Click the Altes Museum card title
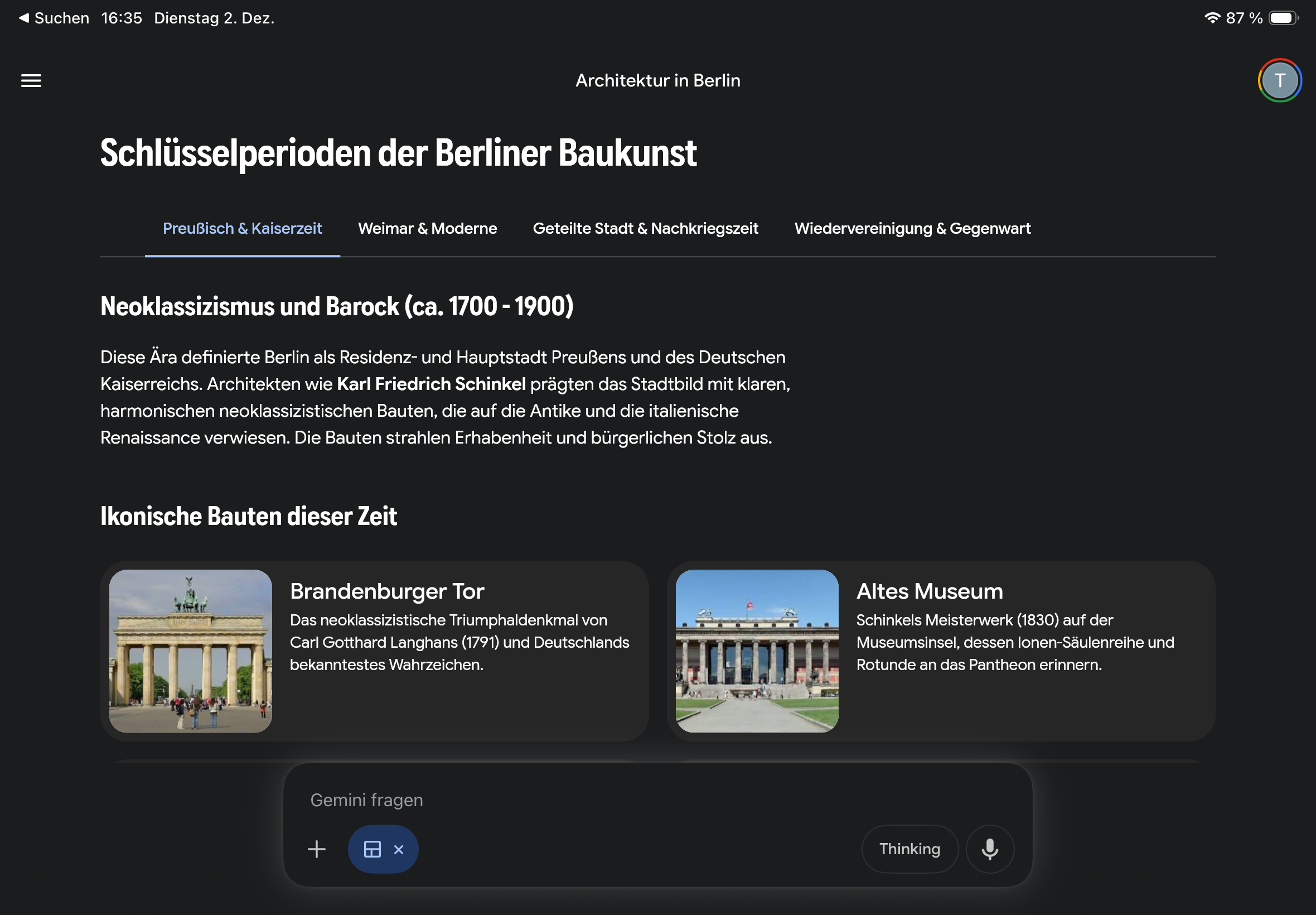This screenshot has height=915, width=1316. click(929, 591)
